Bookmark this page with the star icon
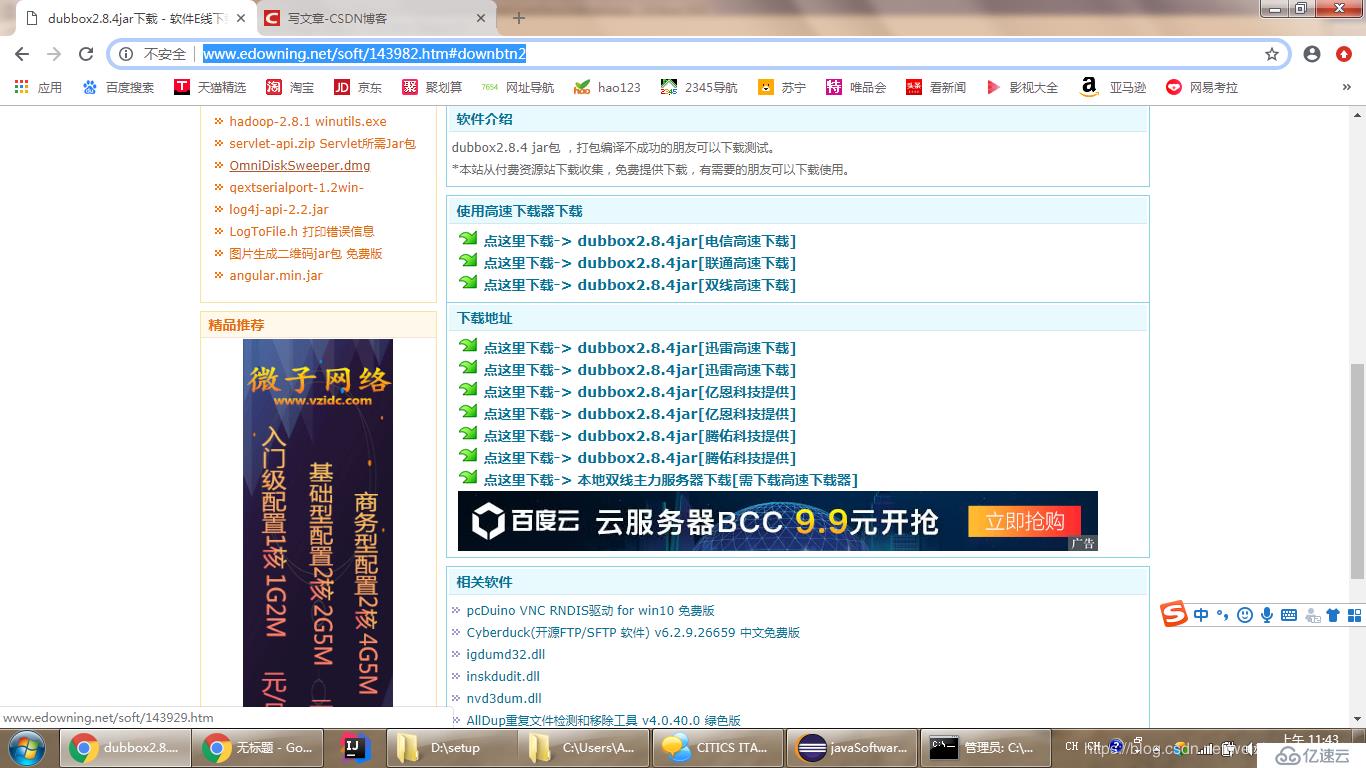The height and width of the screenshot is (768, 1366). click(x=1272, y=54)
